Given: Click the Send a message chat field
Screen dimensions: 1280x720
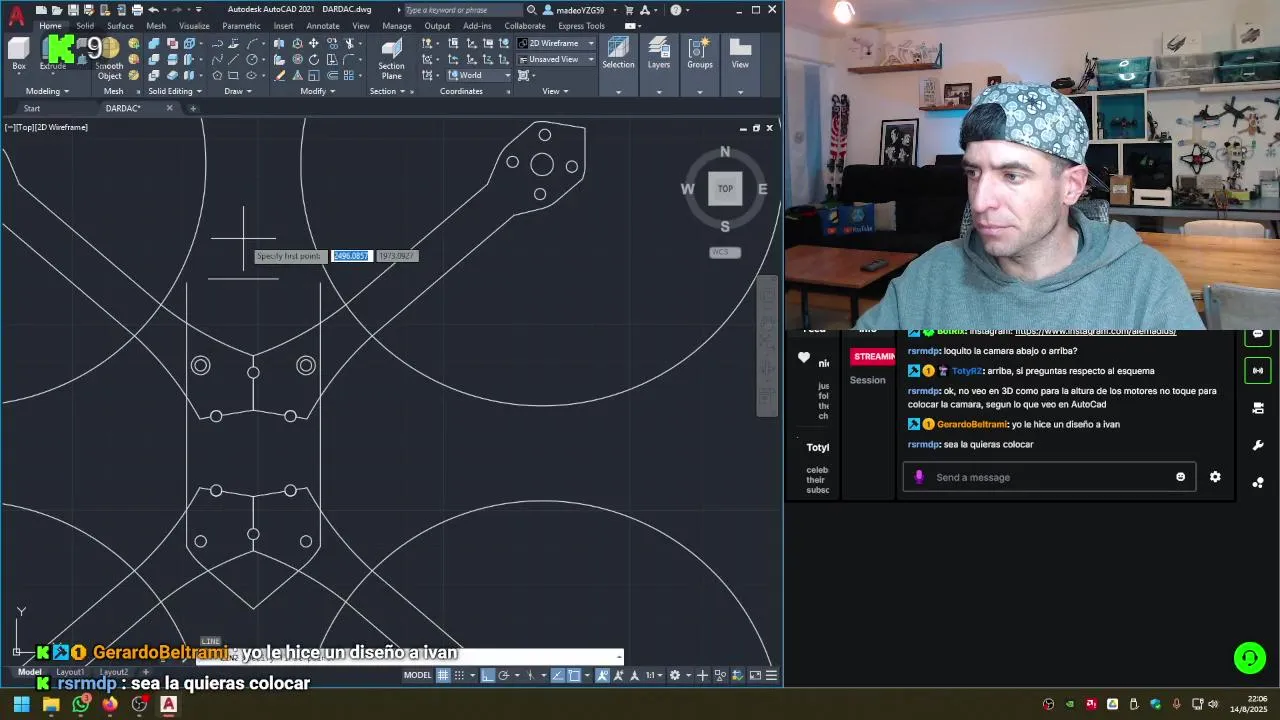Looking at the screenshot, I should click(x=1048, y=477).
